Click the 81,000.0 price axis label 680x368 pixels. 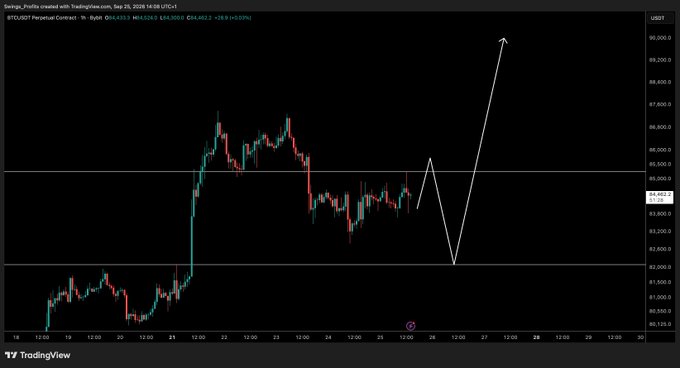click(660, 297)
